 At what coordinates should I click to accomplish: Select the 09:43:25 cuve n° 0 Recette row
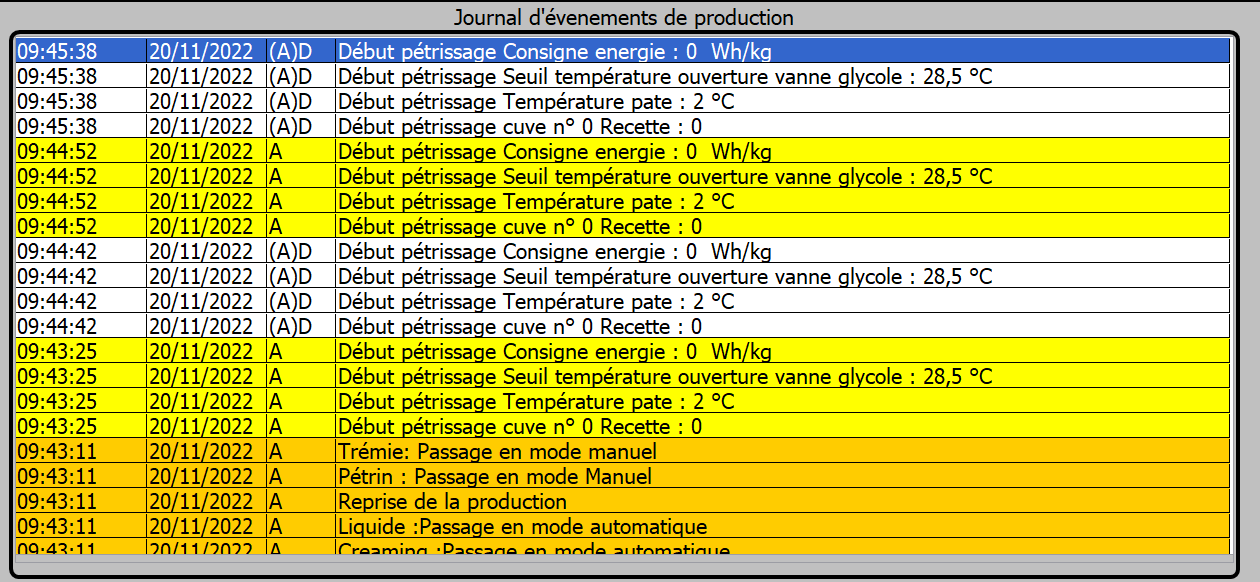pos(520,427)
